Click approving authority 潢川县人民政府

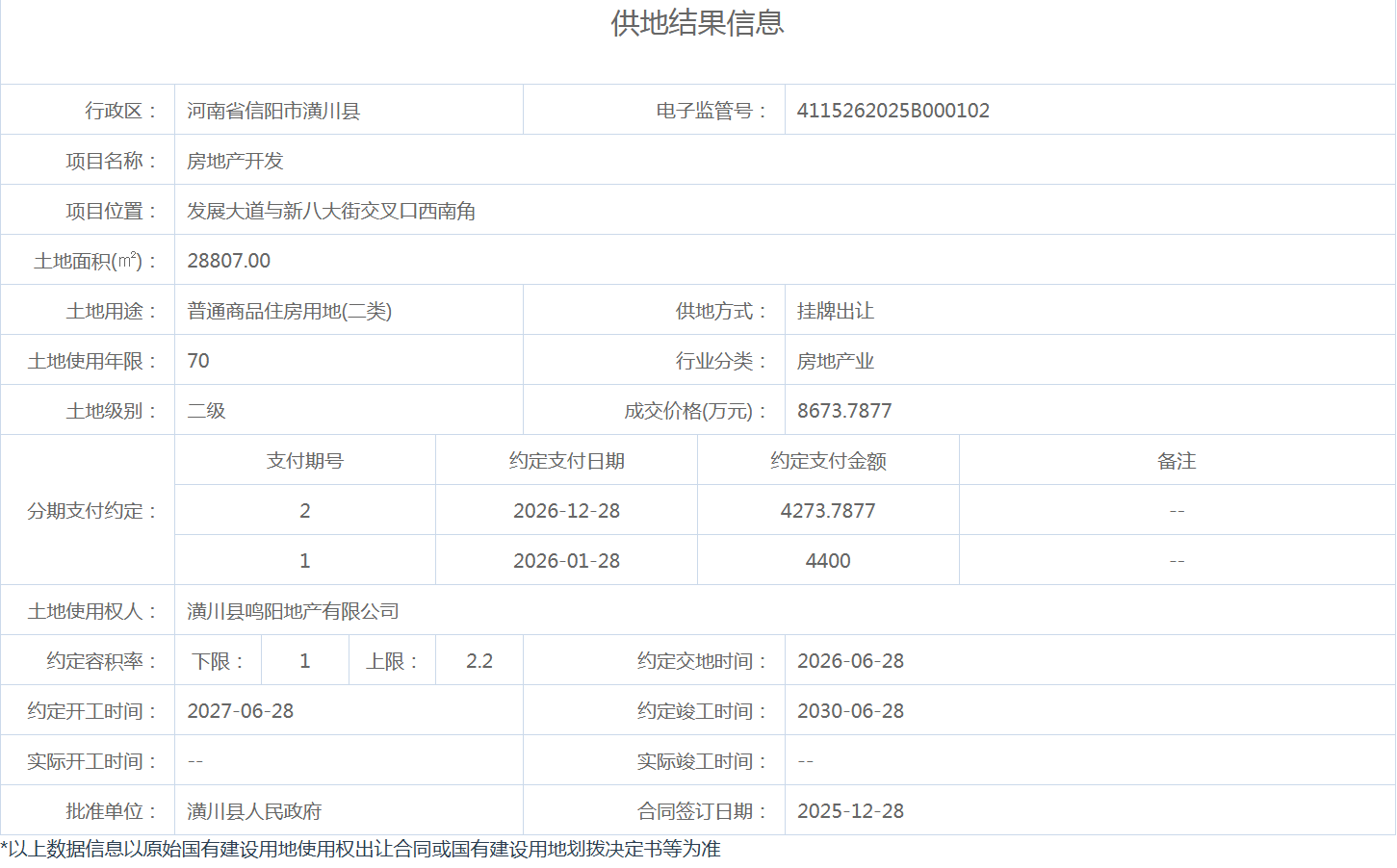(254, 811)
